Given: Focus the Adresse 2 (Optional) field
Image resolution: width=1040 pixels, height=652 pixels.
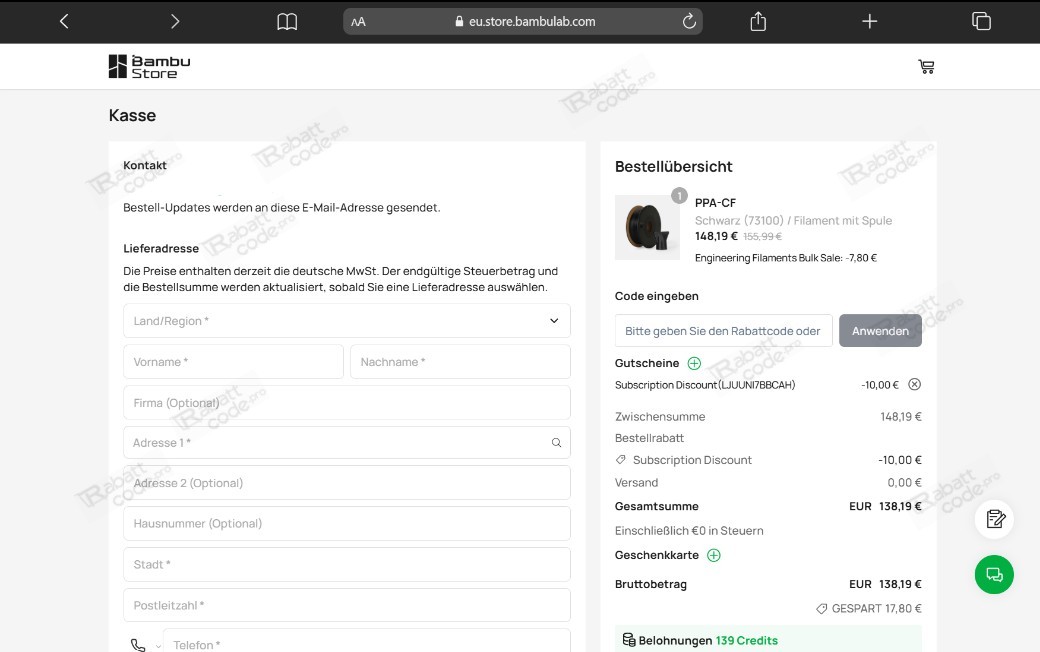Looking at the screenshot, I should pyautogui.click(x=347, y=483).
